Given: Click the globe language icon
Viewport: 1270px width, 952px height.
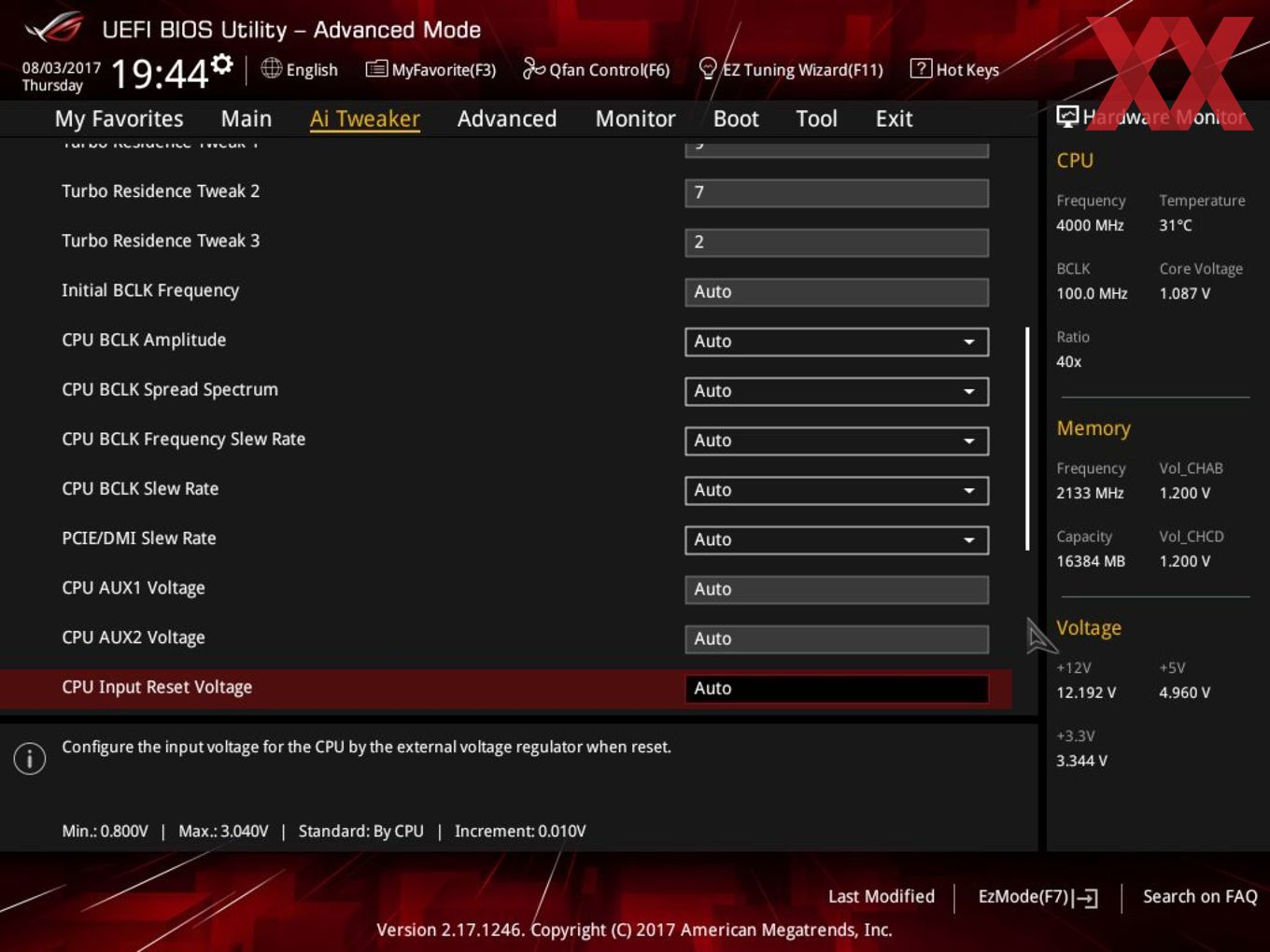Looking at the screenshot, I should [x=272, y=68].
